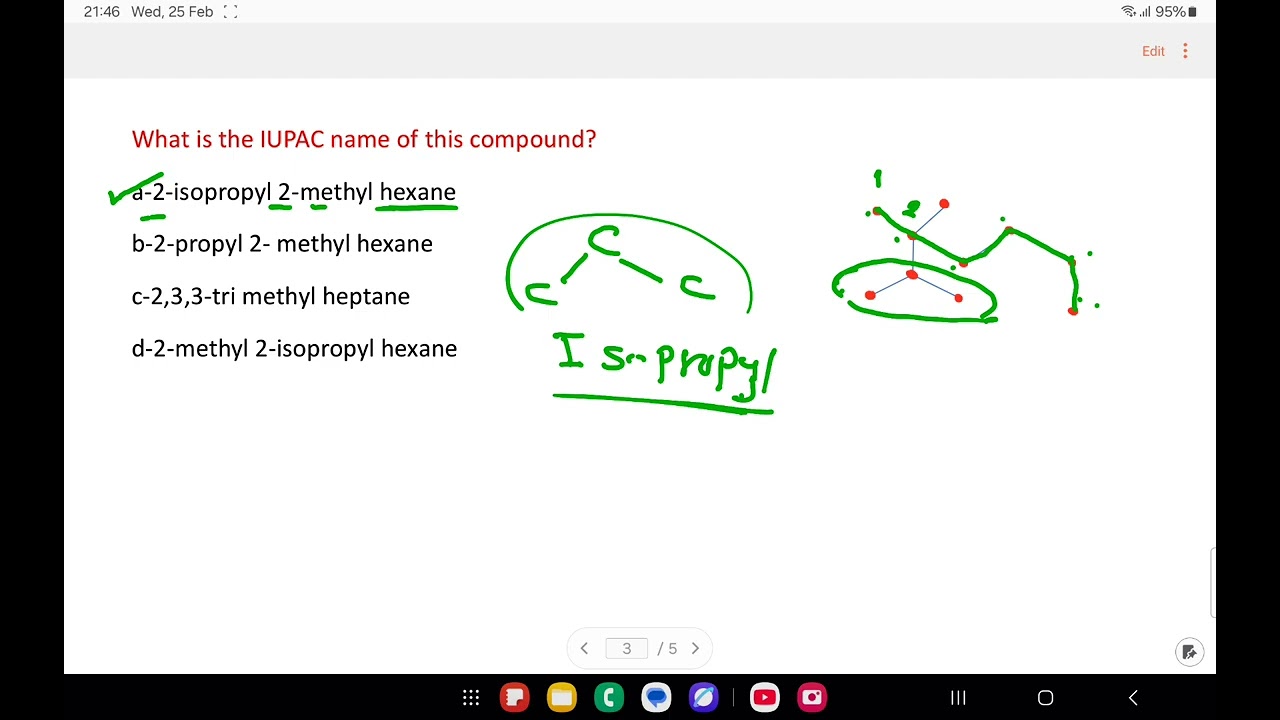Tap the recent apps navigation button
This screenshot has height=720, width=1280.
[x=958, y=698]
